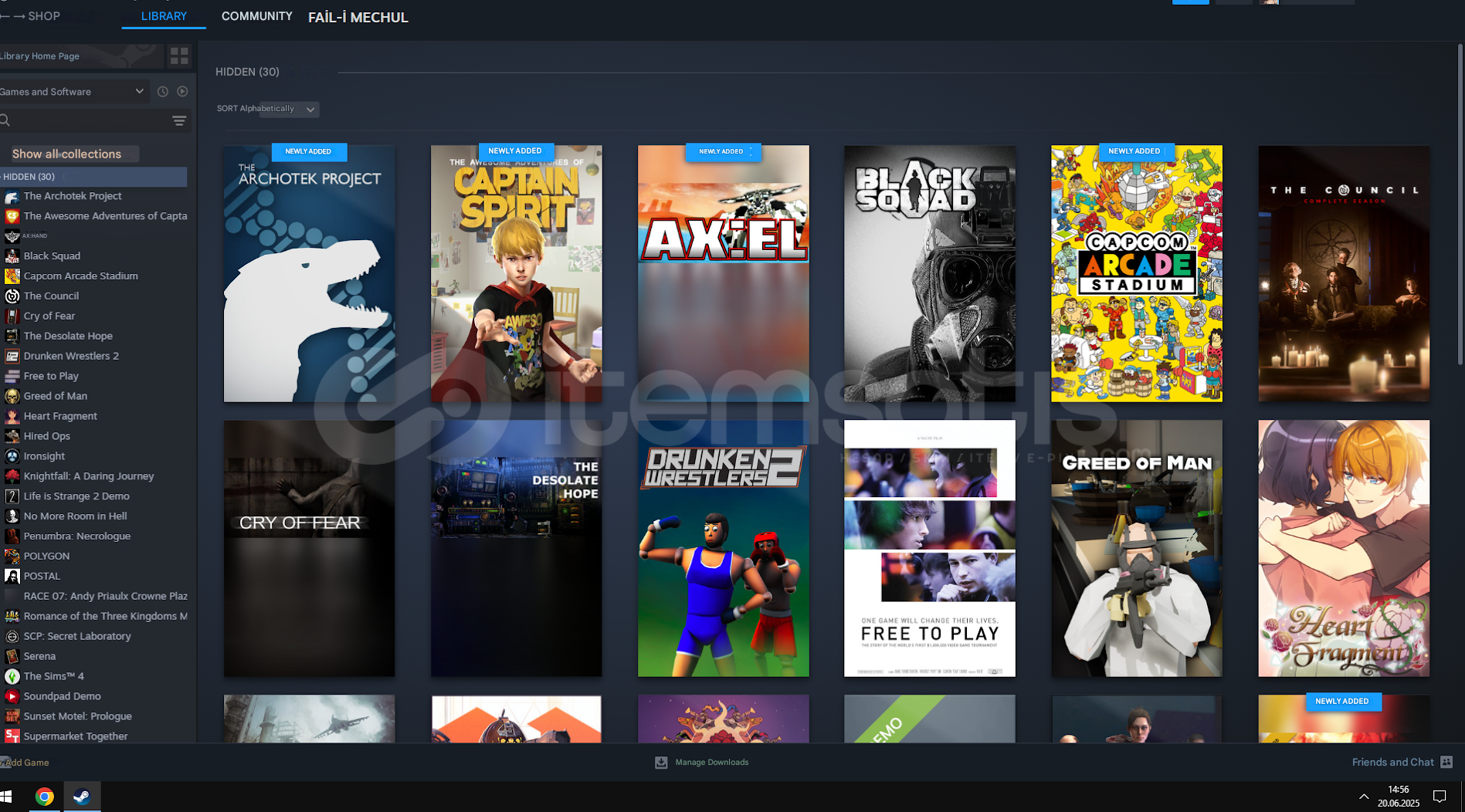Open LIBRARY tab

click(x=164, y=16)
